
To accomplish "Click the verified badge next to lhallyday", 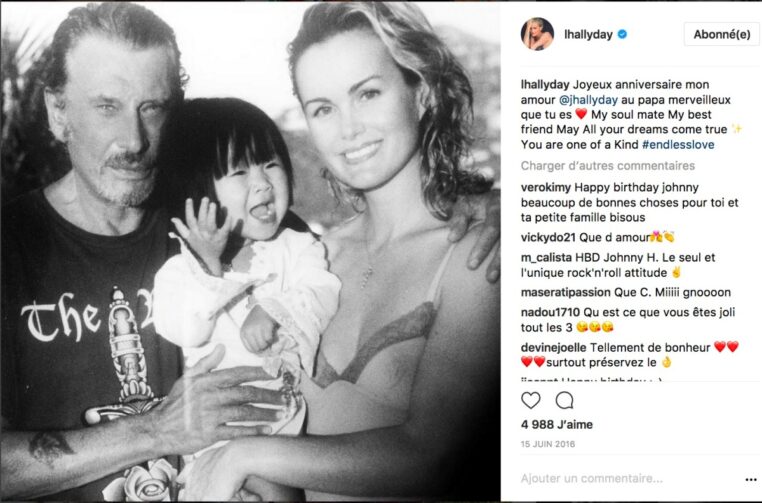I will click(622, 34).
